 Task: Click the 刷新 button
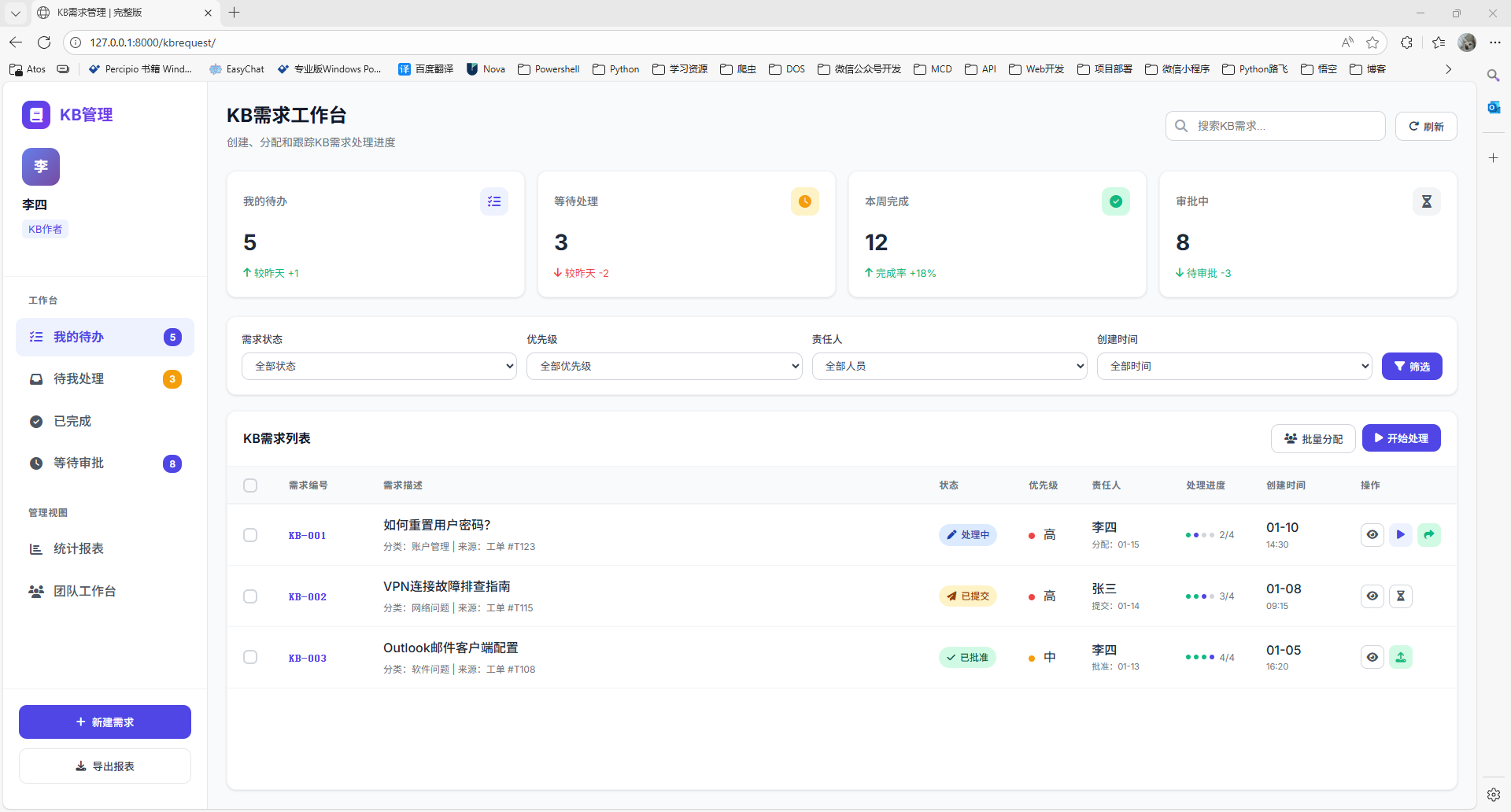click(x=1426, y=127)
